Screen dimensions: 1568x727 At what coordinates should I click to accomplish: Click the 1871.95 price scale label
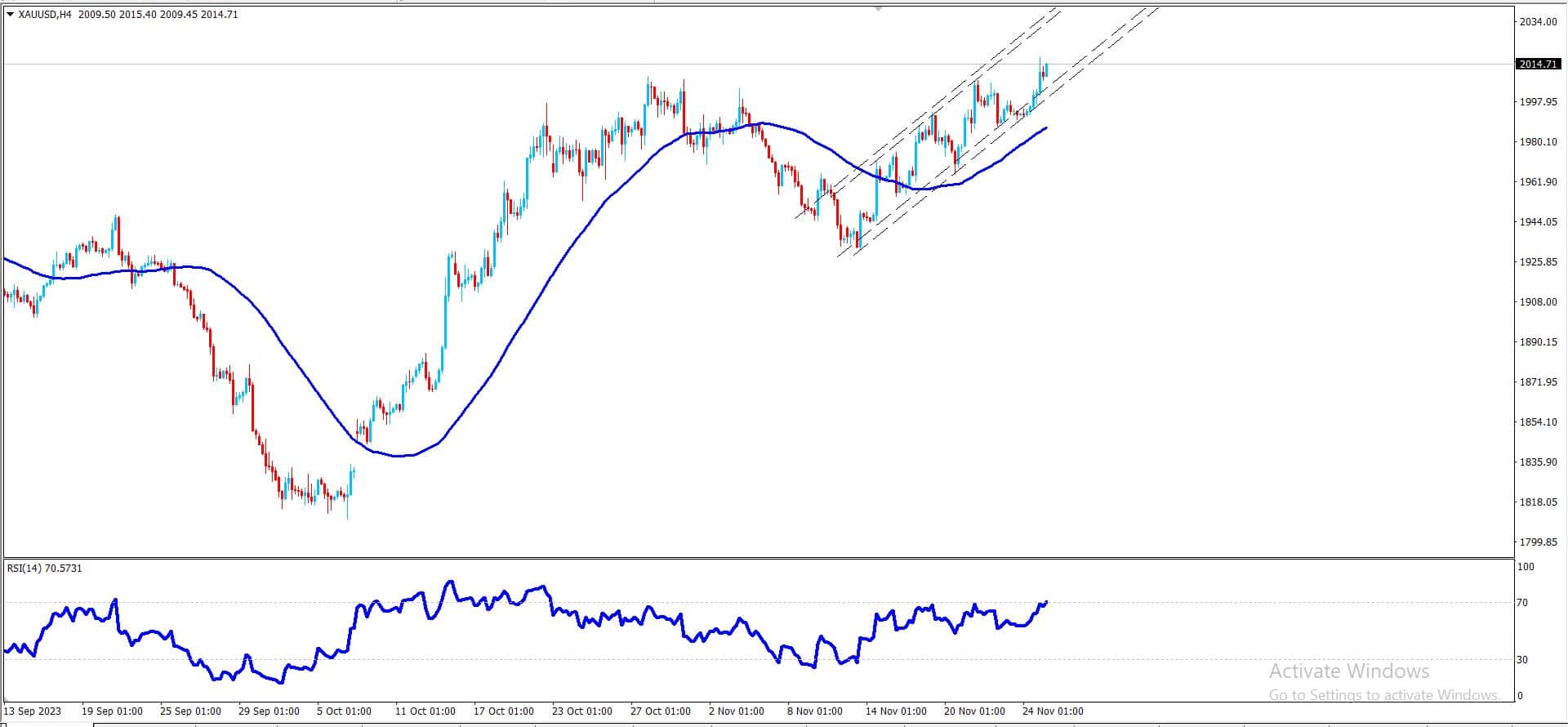1538,382
